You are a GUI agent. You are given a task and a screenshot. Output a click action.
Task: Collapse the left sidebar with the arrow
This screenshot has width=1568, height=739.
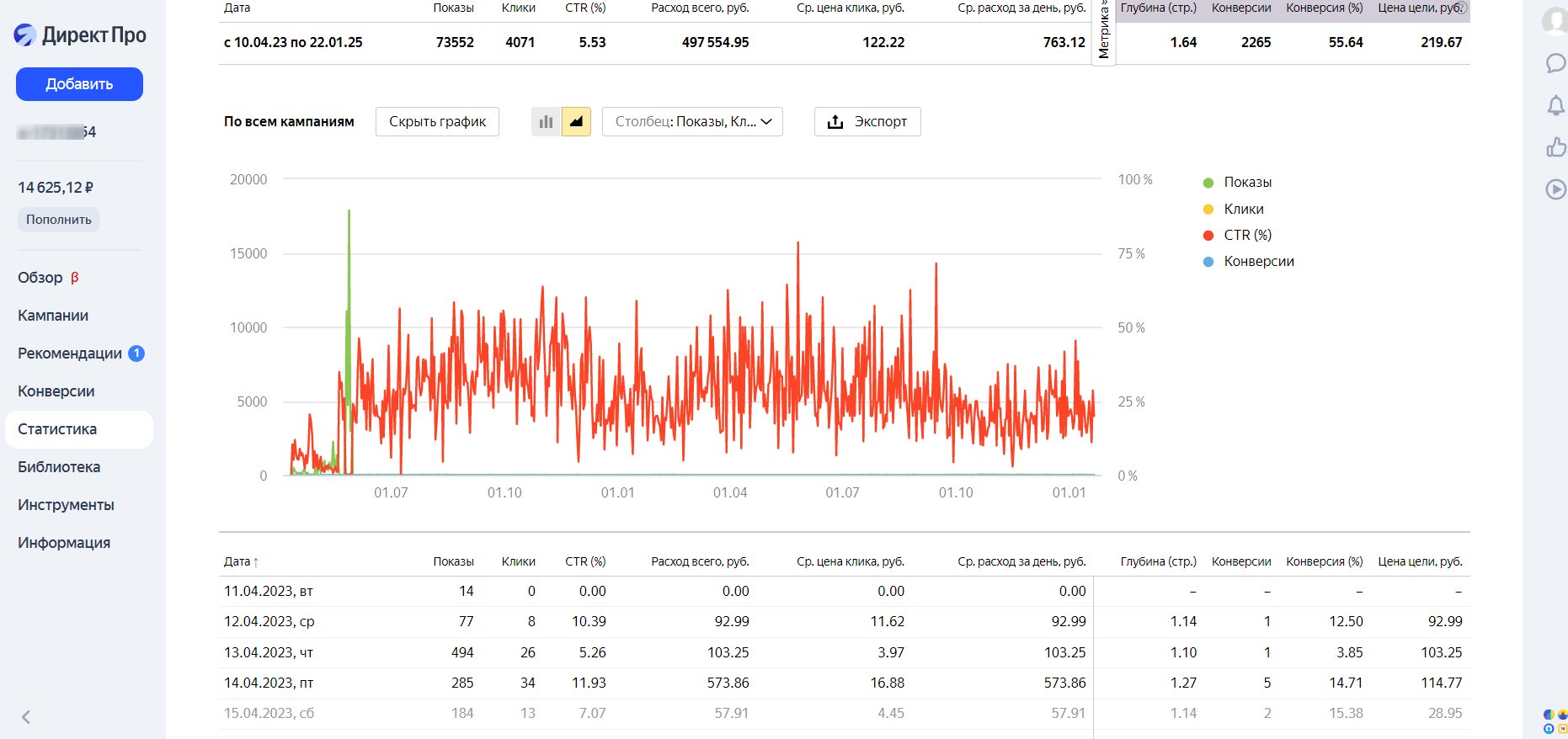pos(26,717)
